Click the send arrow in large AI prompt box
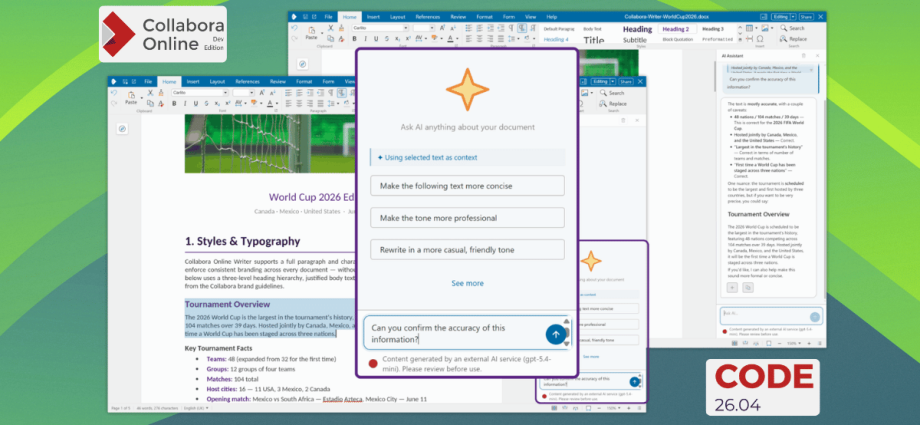The width and height of the screenshot is (920, 425). point(556,334)
